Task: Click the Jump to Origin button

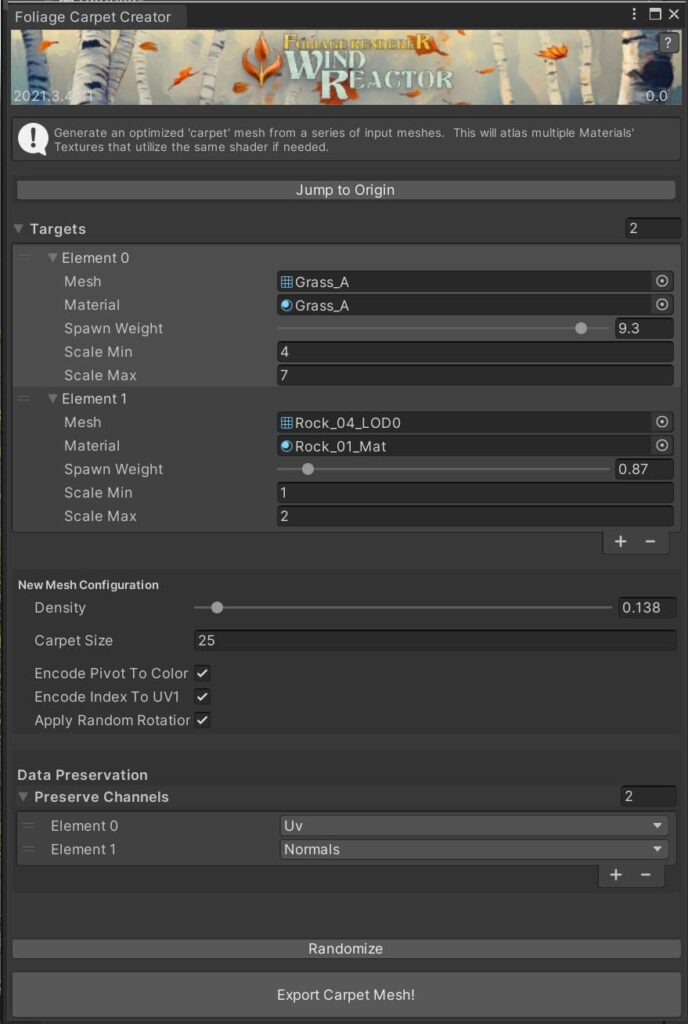Action: (x=345, y=190)
